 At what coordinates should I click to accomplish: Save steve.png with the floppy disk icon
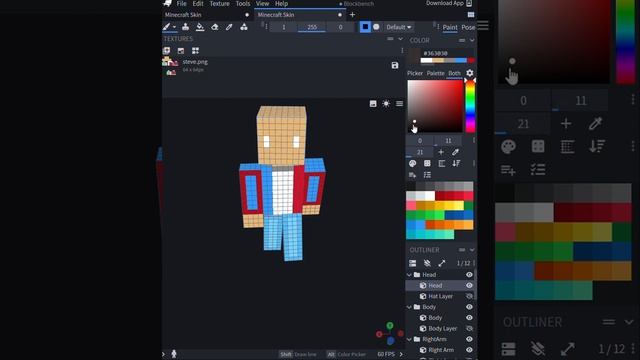[x=395, y=65]
